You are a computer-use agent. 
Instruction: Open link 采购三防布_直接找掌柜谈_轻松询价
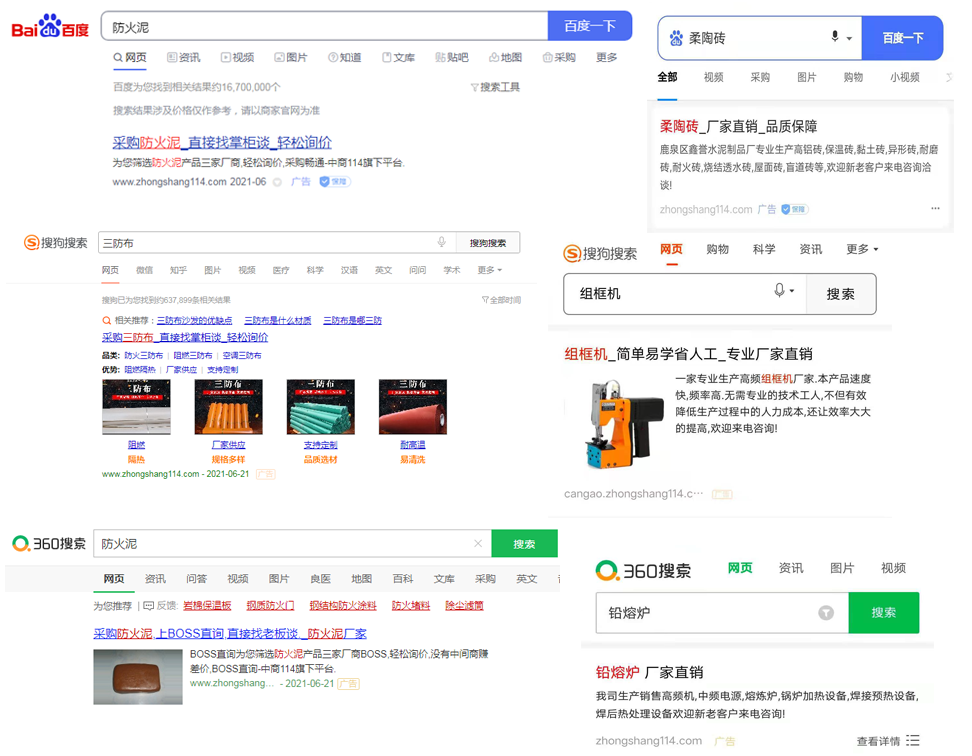(x=185, y=337)
